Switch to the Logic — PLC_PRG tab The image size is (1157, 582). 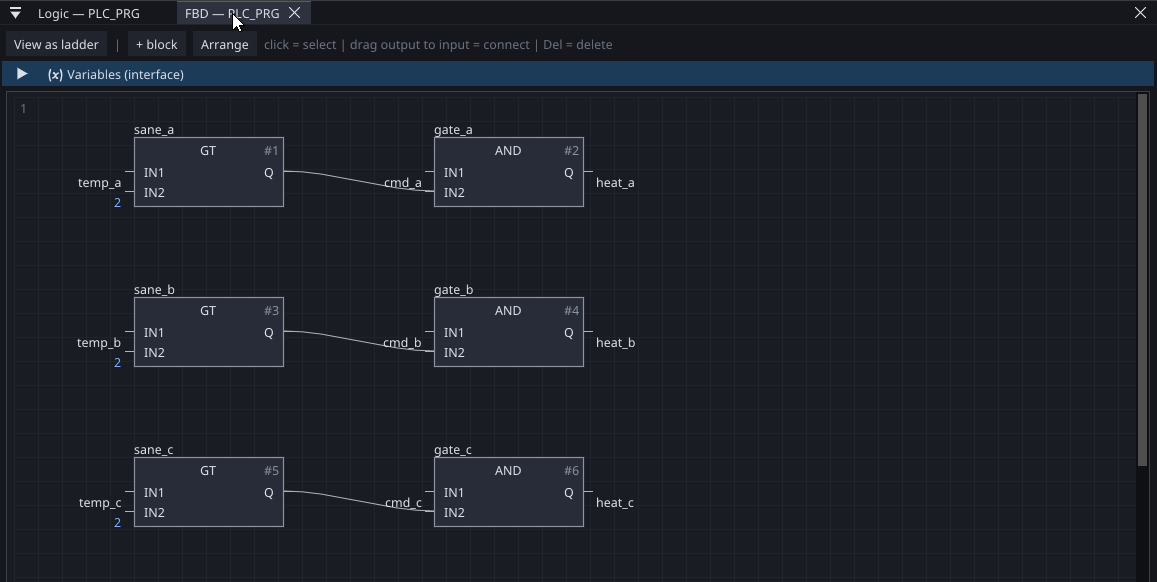click(x=89, y=13)
